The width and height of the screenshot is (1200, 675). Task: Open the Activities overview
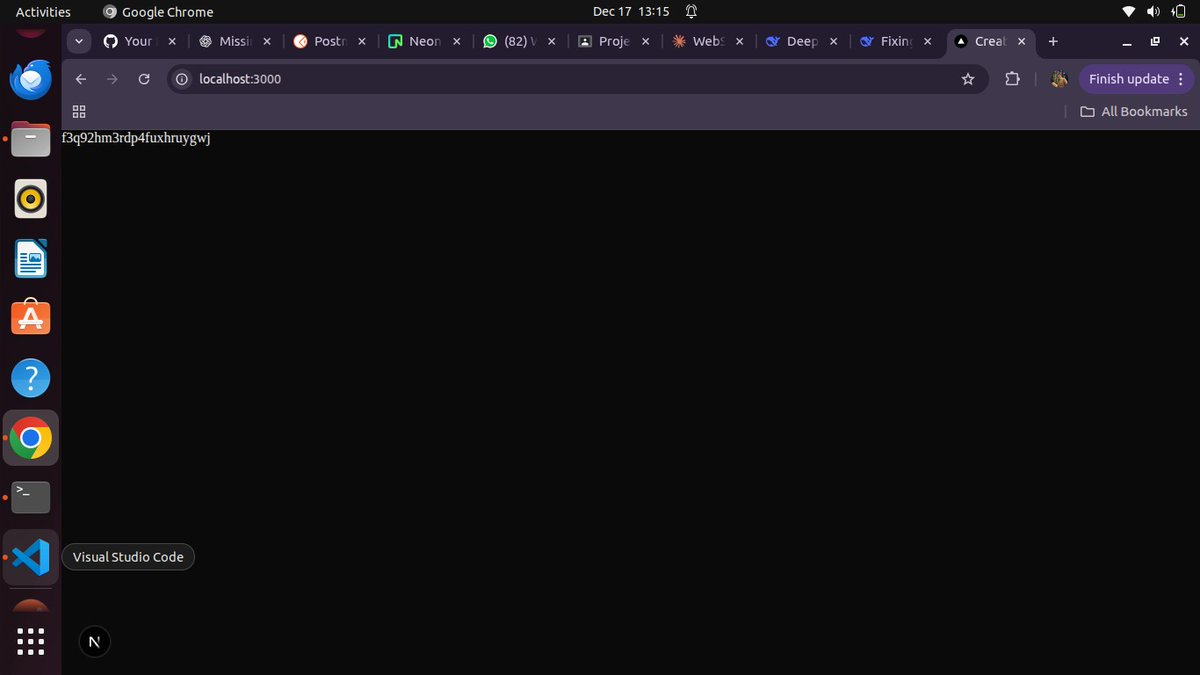pyautogui.click(x=43, y=12)
